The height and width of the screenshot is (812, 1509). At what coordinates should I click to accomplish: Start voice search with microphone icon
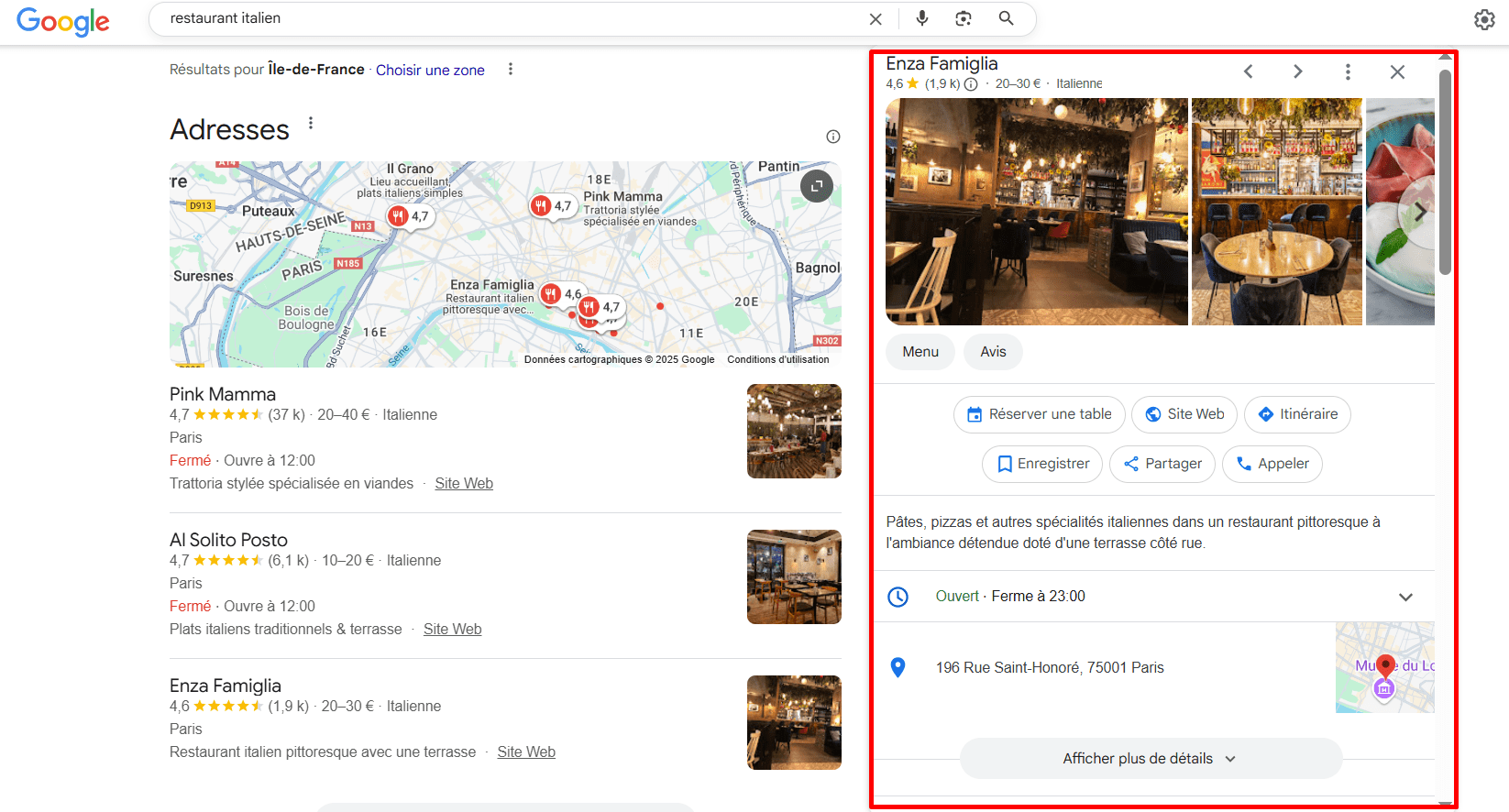coord(922,18)
